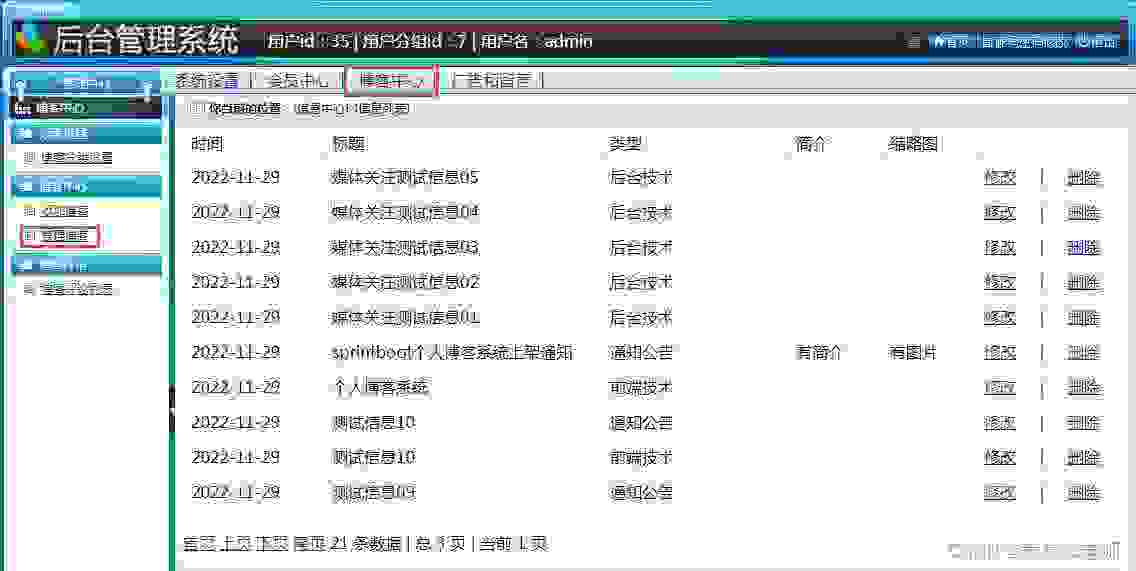The height and width of the screenshot is (571, 1136).
Task: Click 修改 for springboot个人博客系统上架通知
Action: 1000,352
